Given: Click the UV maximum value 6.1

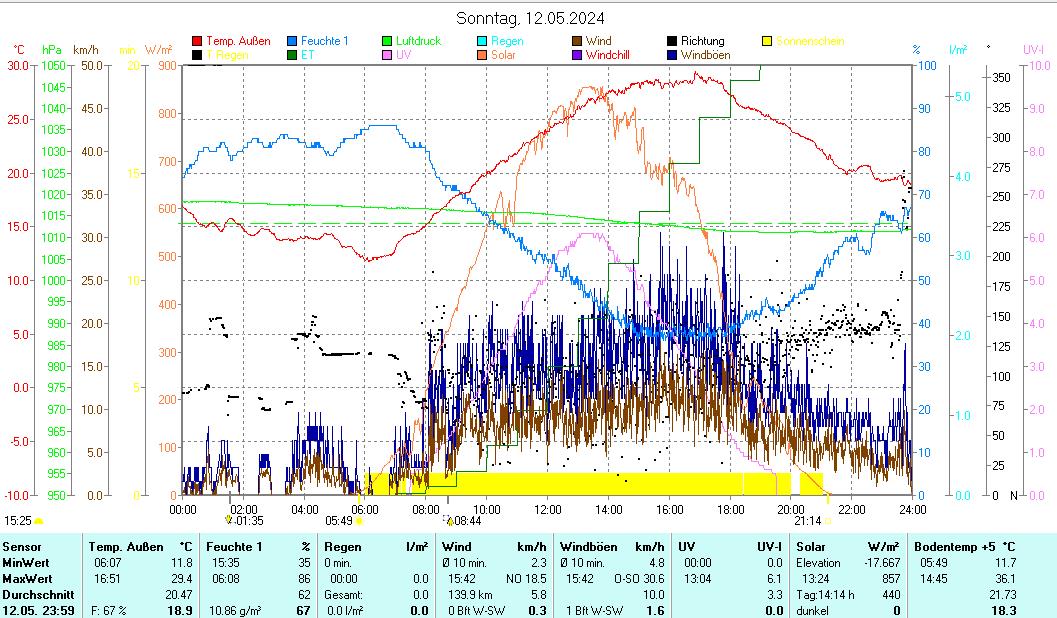Looking at the screenshot, I should (x=775, y=579).
